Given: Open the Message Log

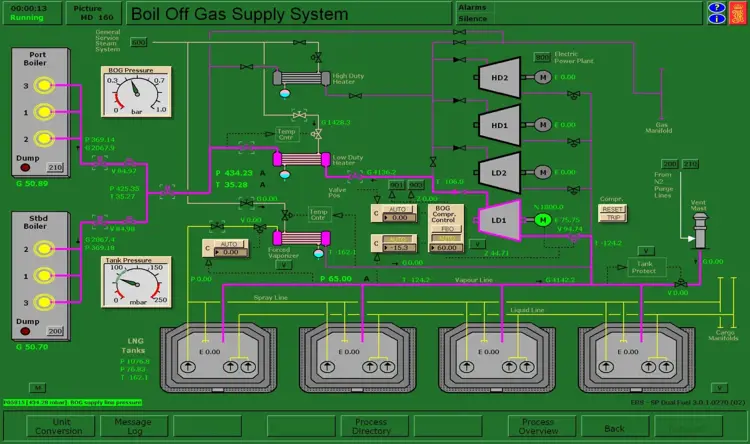Looking at the screenshot, I should coord(133,427).
